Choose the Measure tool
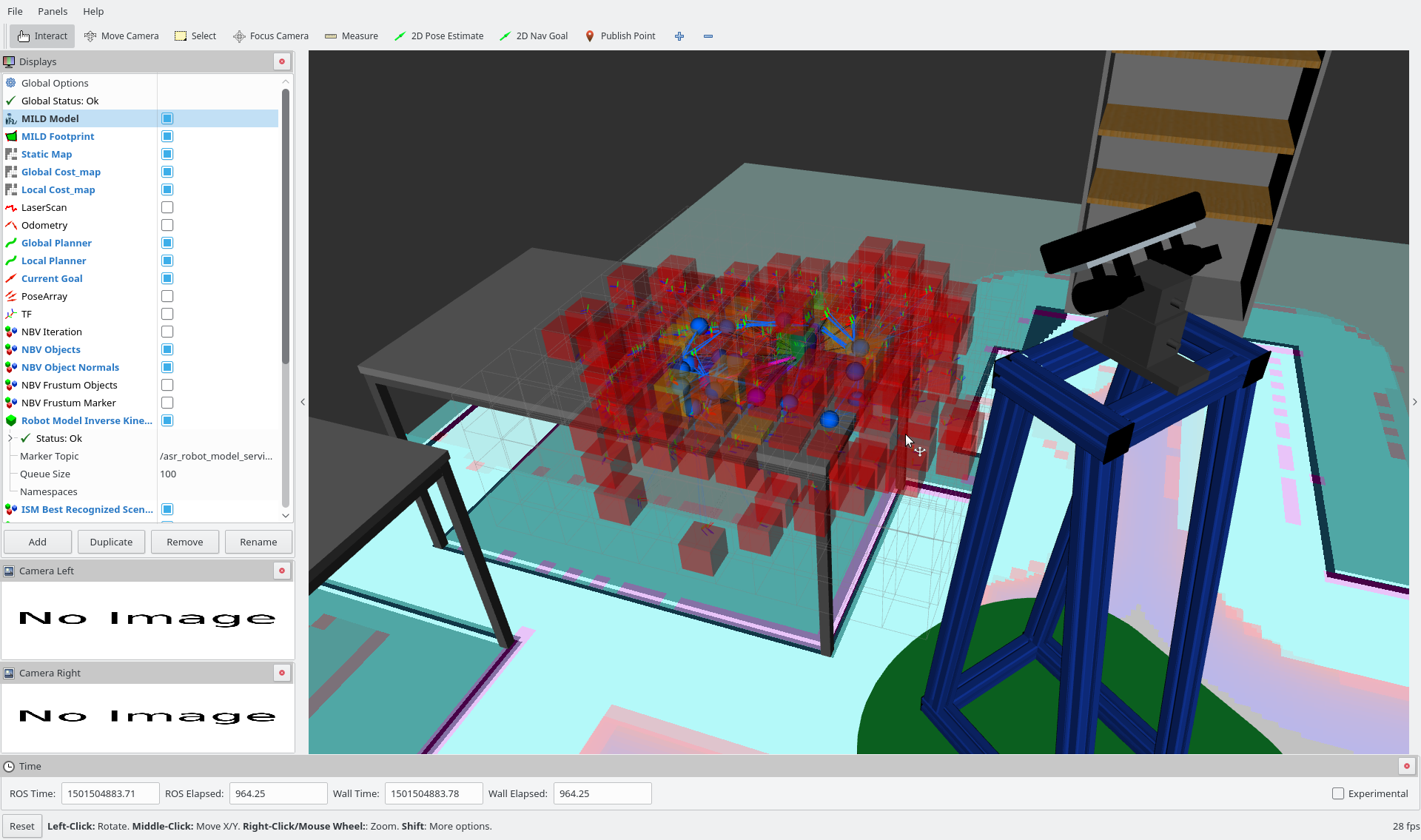This screenshot has width=1421, height=840. pyautogui.click(x=352, y=36)
